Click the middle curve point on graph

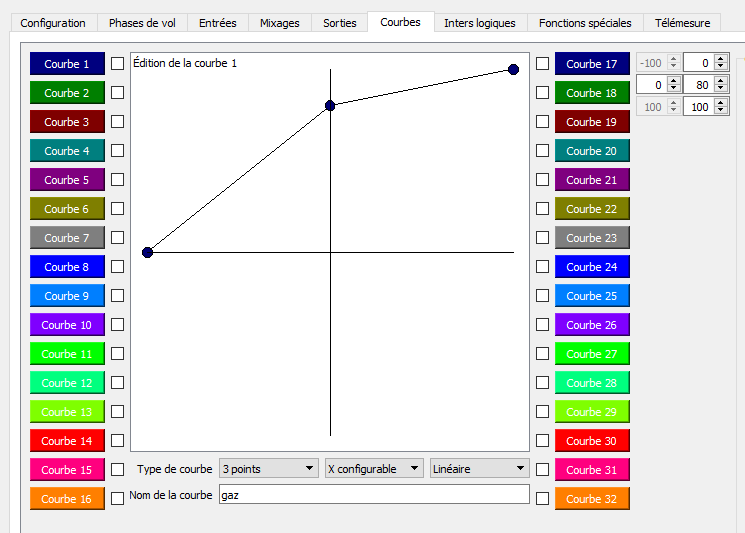tap(330, 105)
